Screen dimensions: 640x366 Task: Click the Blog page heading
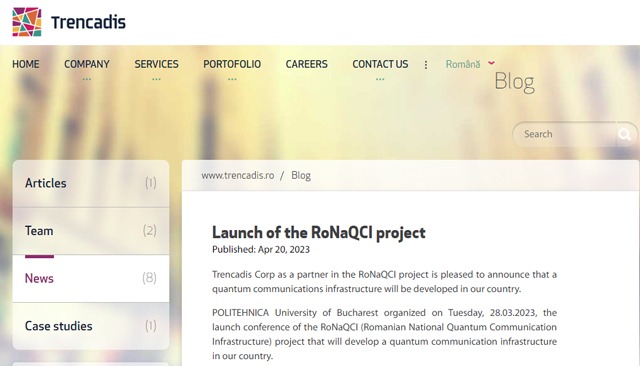coord(514,82)
